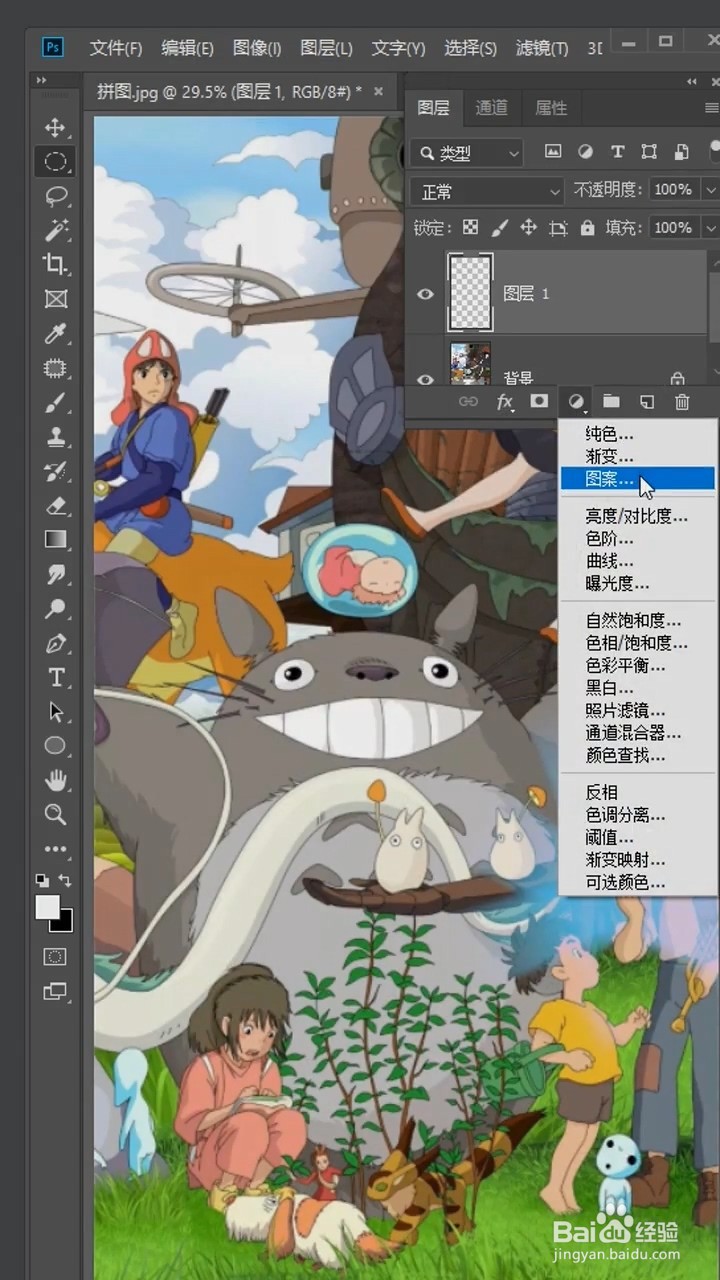Expand the toolbar double-arrow

click(x=41, y=80)
